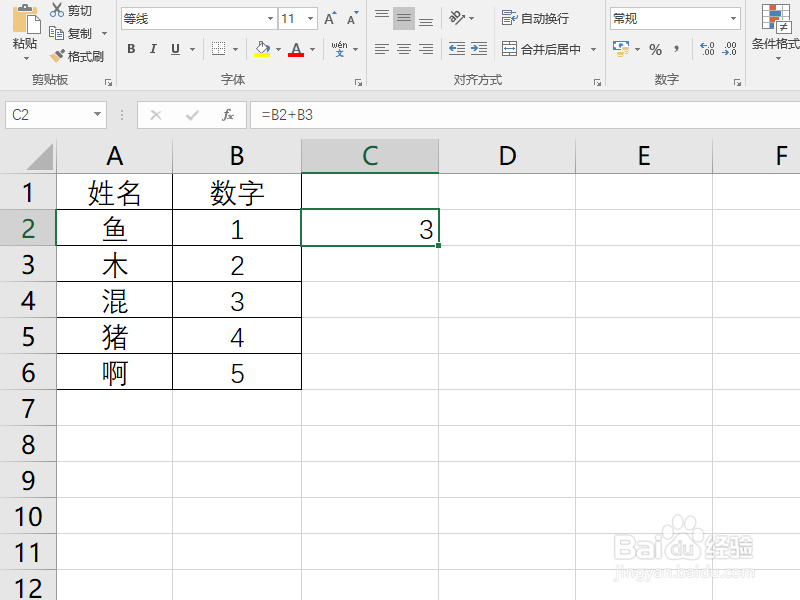Select cell B1 containing 数字

237,192
